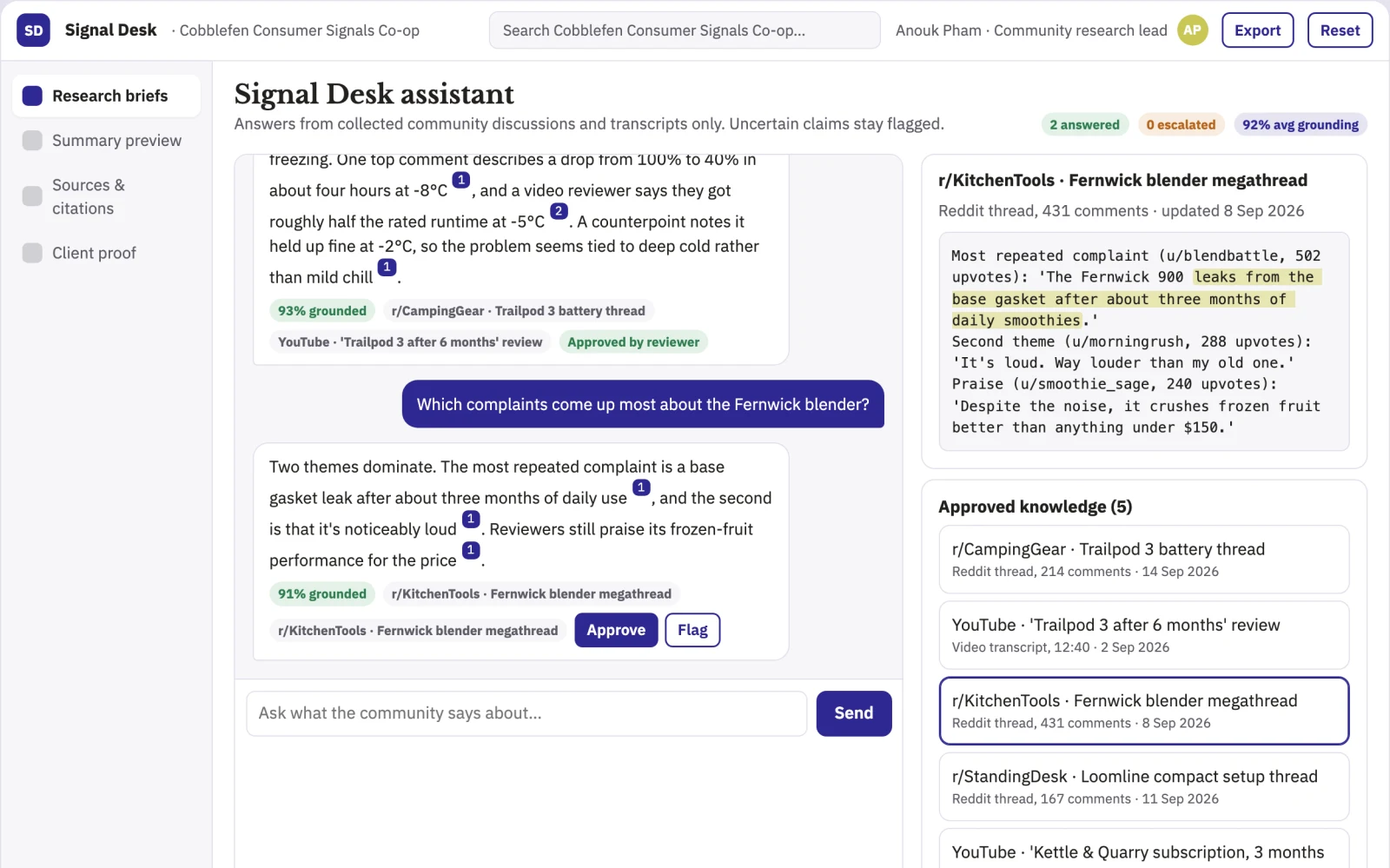1390x868 pixels.
Task: Open the YouTube 'Trailpod 3 after 6 months' source chip
Action: tap(410, 342)
